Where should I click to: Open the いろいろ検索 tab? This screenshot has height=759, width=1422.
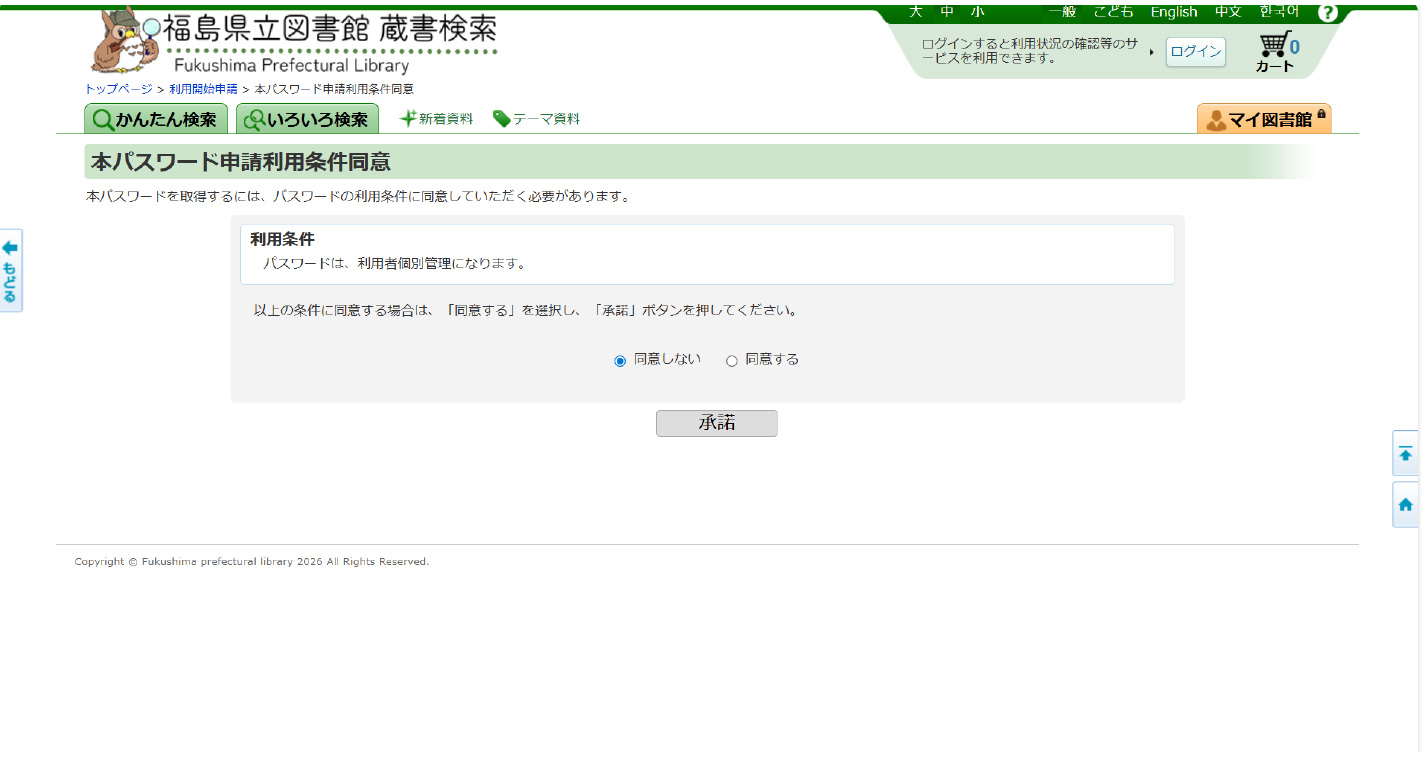coord(307,119)
